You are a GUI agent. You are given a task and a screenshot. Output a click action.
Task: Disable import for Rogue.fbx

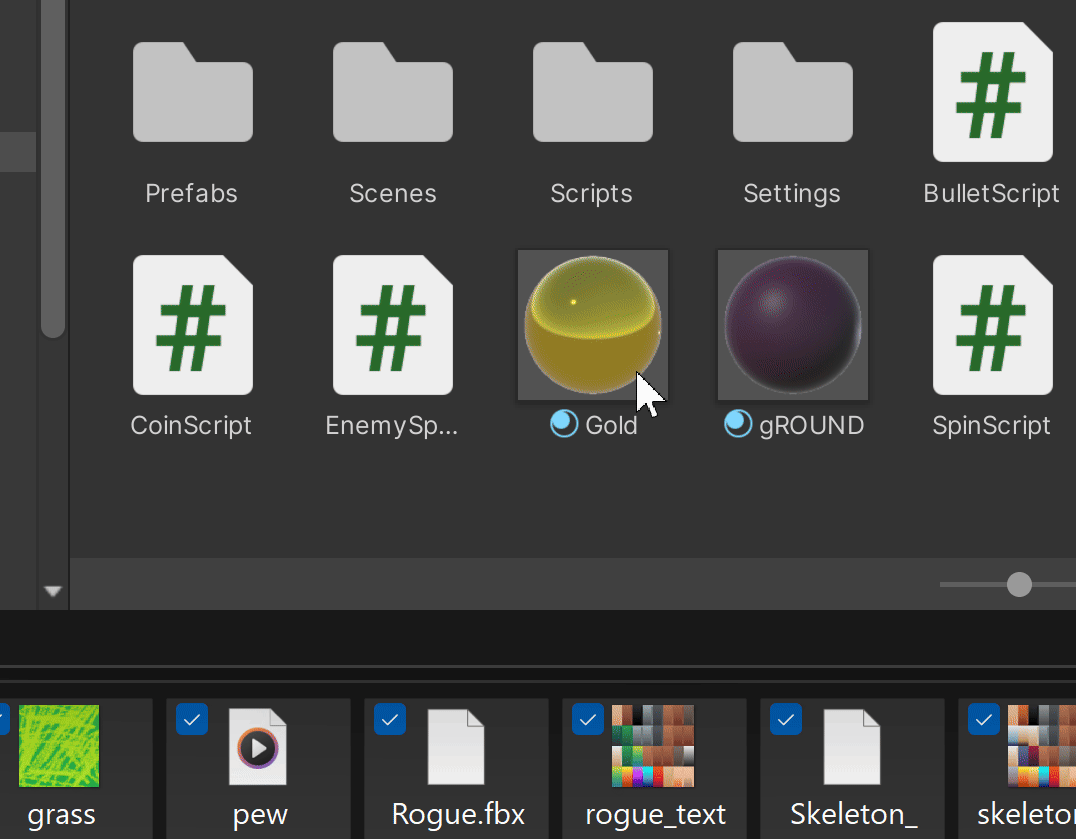(389, 719)
